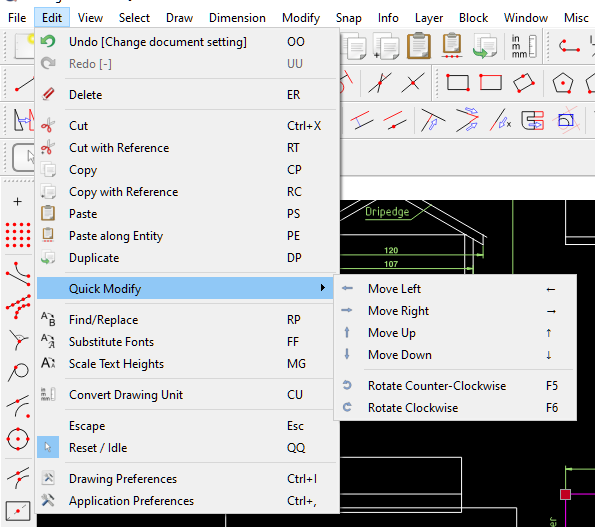Open the Block menu
The image size is (595, 527).
tap(473, 18)
